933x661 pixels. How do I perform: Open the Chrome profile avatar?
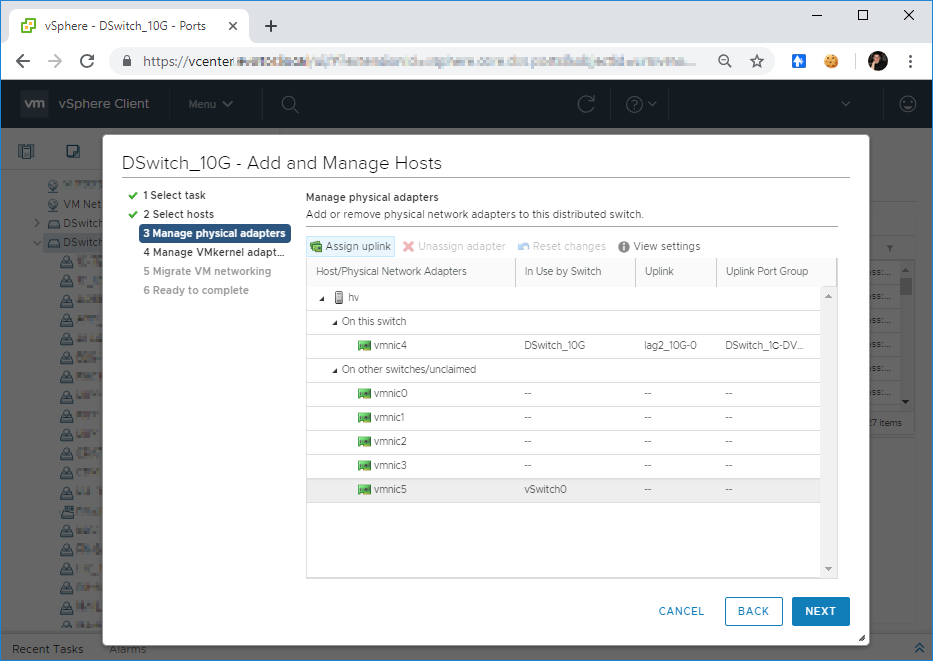click(878, 61)
